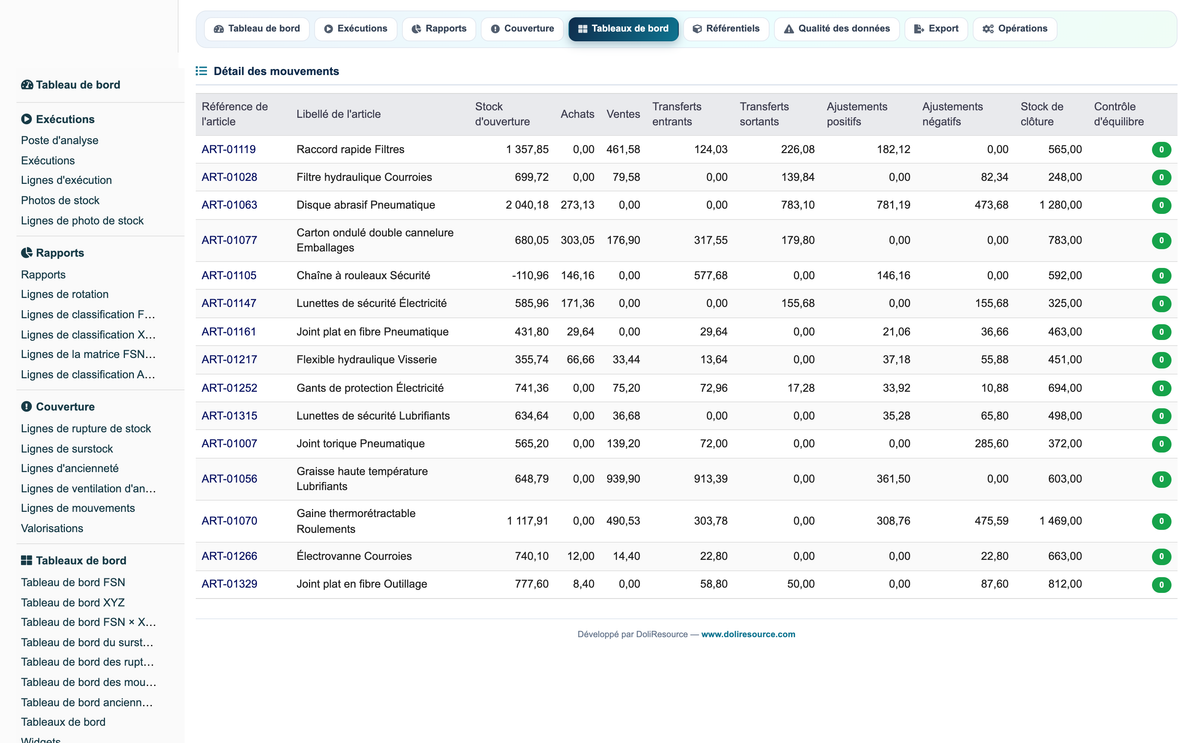This screenshot has width=1200, height=743.
Task: Select the Électrovanne Courroies label
Action: point(354,557)
